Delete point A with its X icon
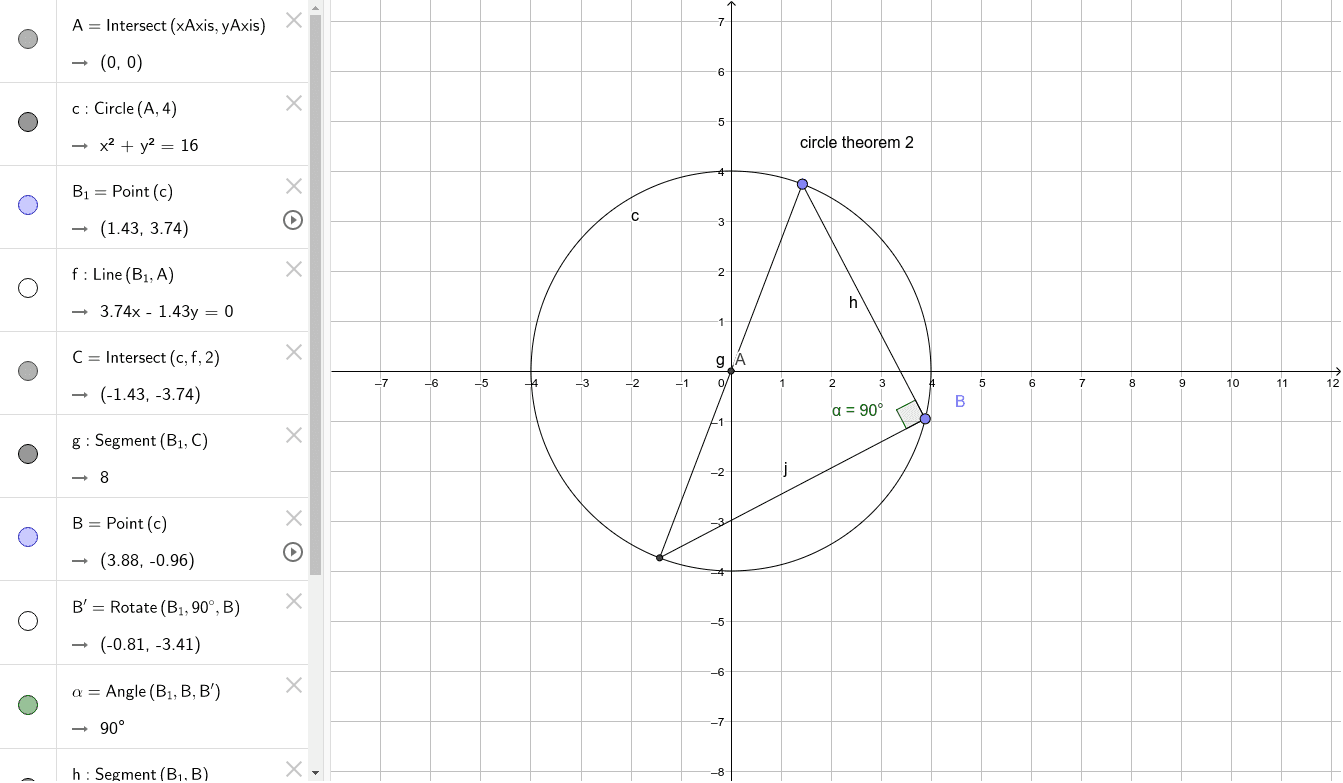This screenshot has height=783, width=1343. click(x=293, y=20)
